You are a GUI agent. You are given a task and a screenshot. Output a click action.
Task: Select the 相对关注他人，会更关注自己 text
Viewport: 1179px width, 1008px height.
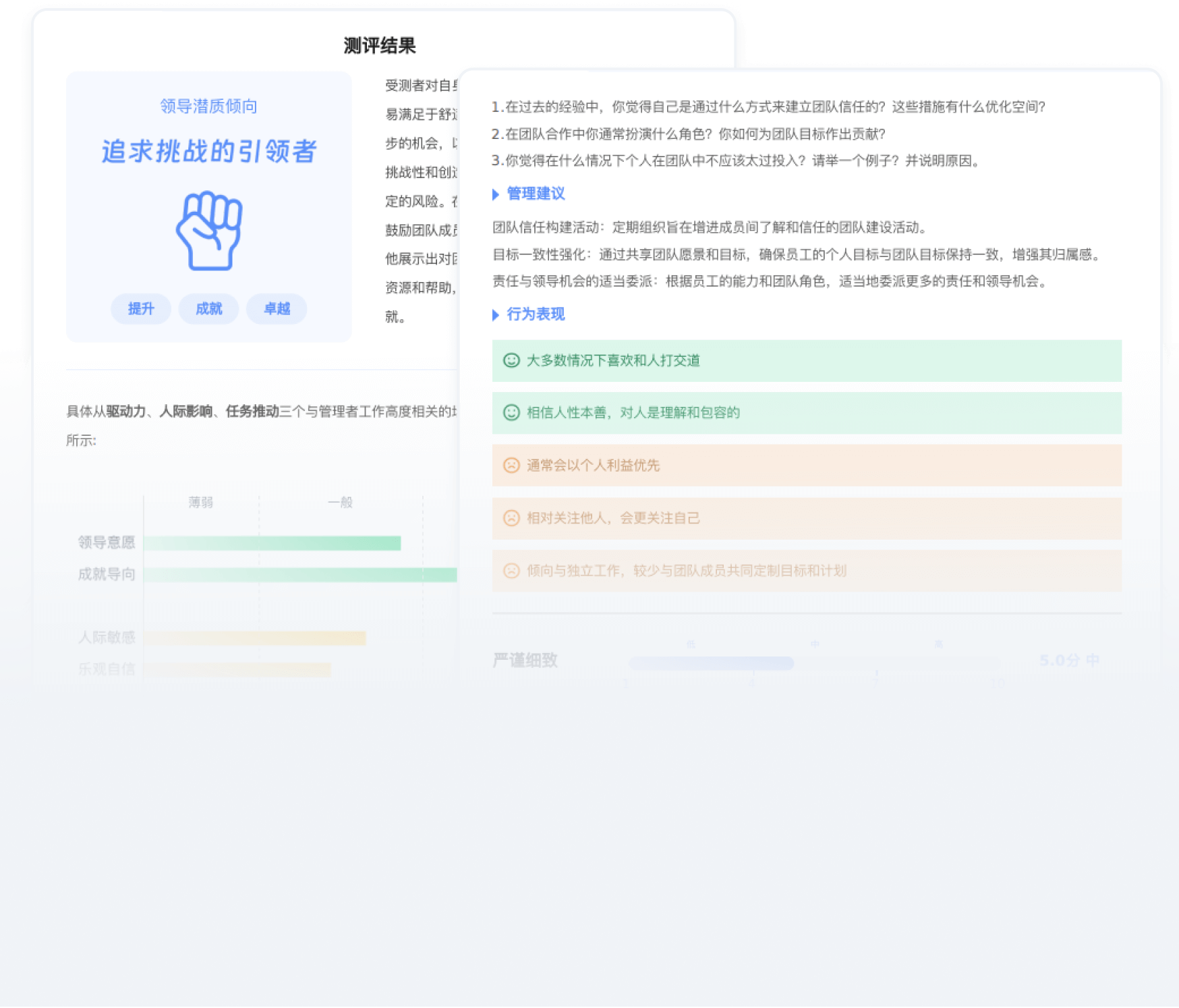pos(613,517)
